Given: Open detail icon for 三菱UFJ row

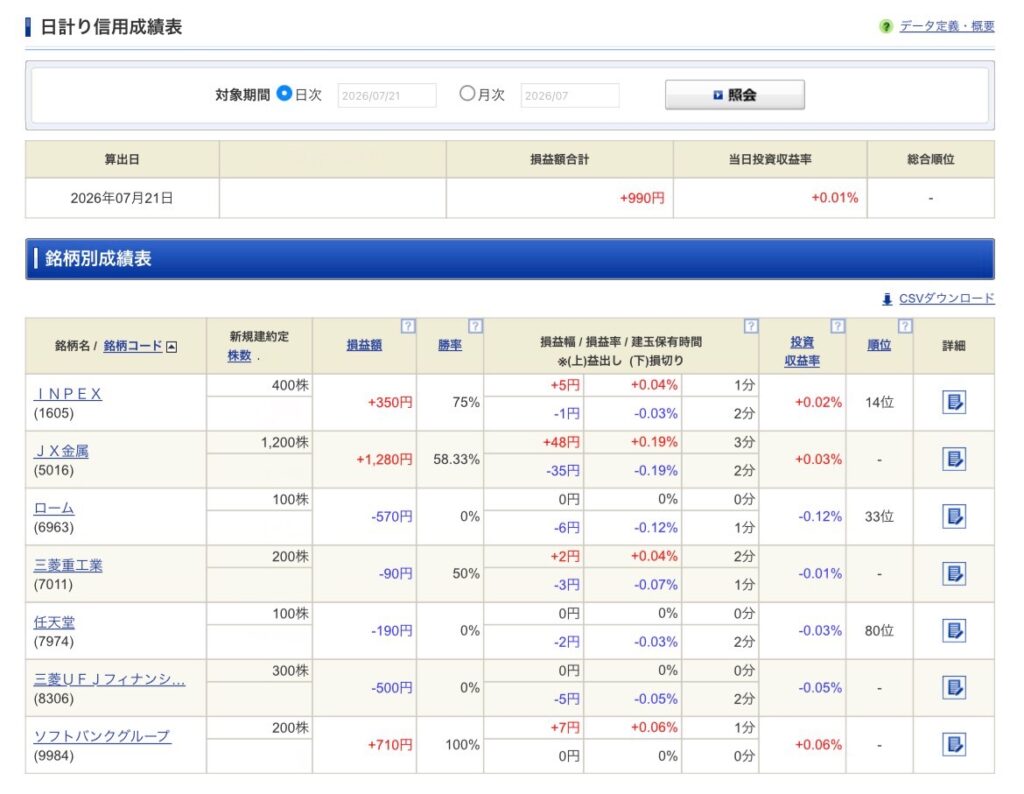Looking at the screenshot, I should coord(953,688).
